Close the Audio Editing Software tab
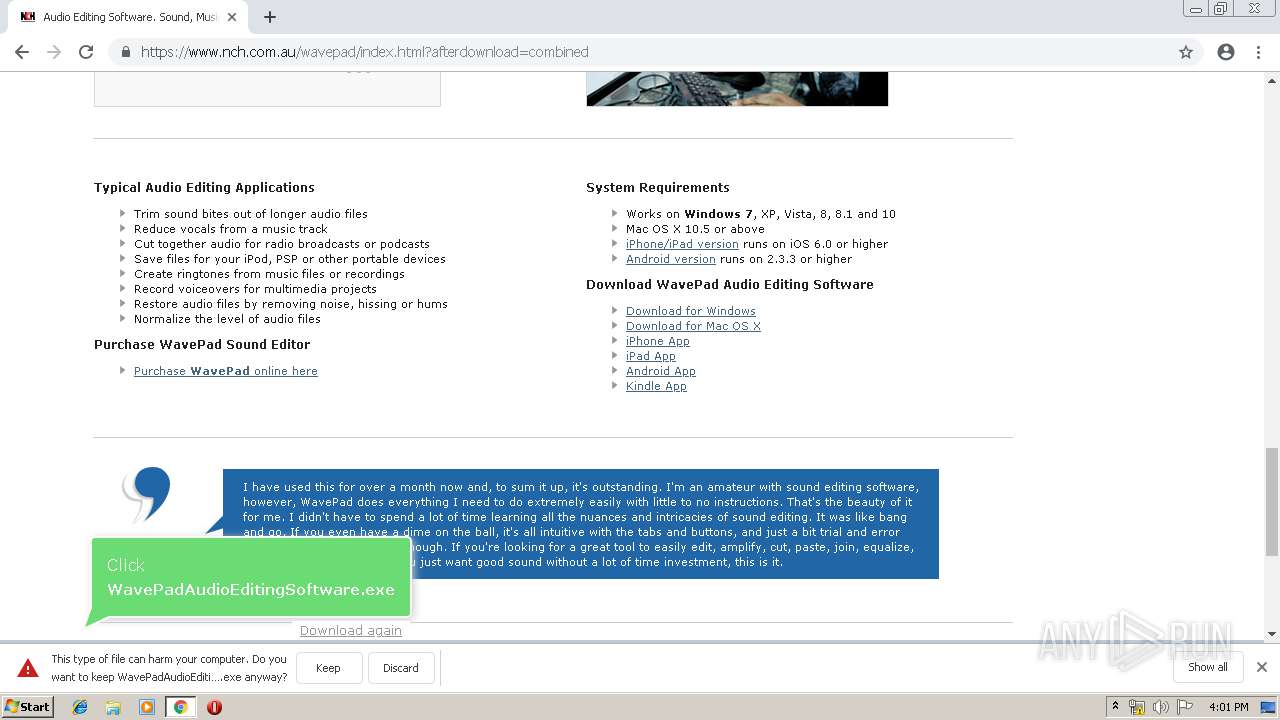Viewport: 1280px width, 720px height. 232,17
